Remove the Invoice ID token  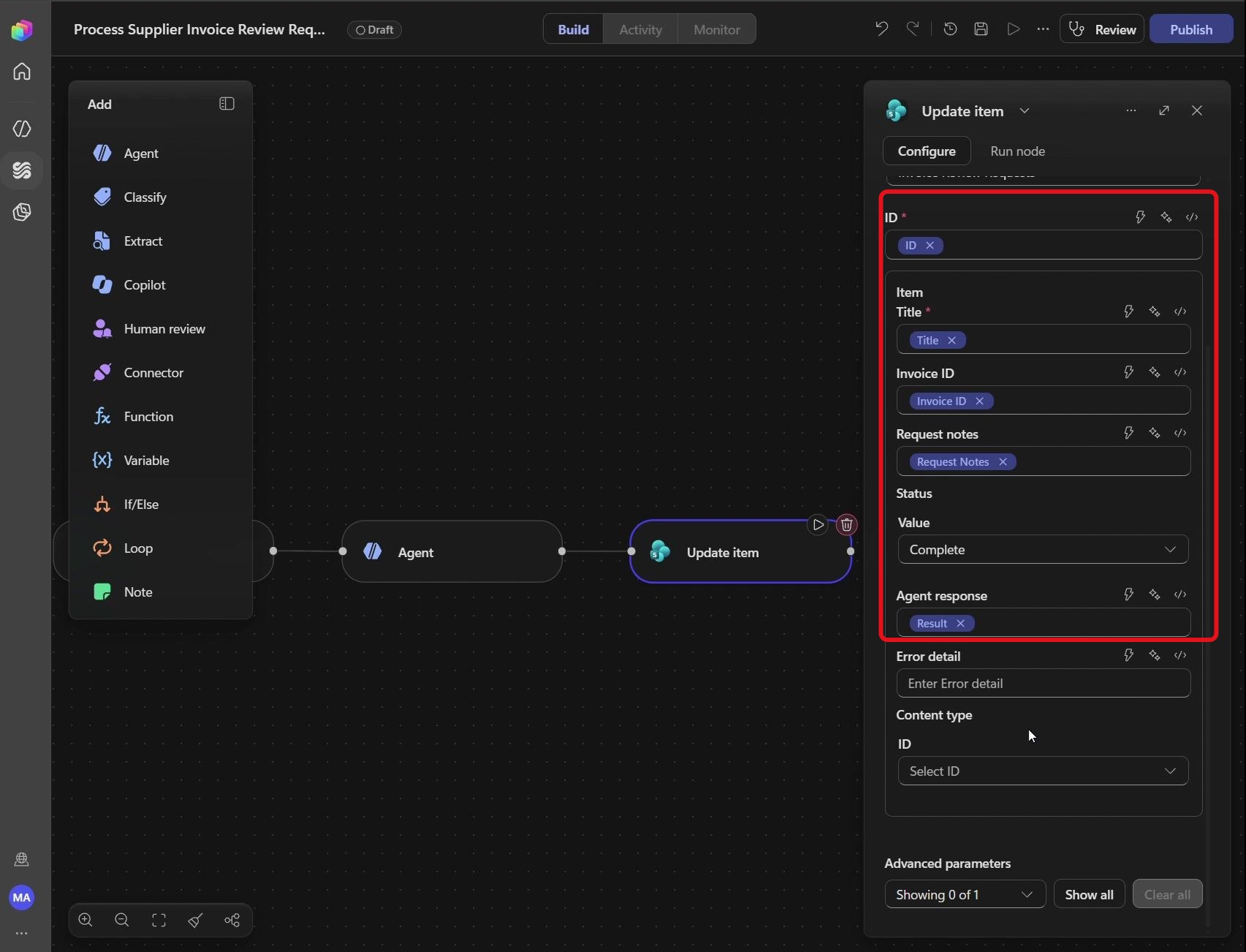click(979, 401)
